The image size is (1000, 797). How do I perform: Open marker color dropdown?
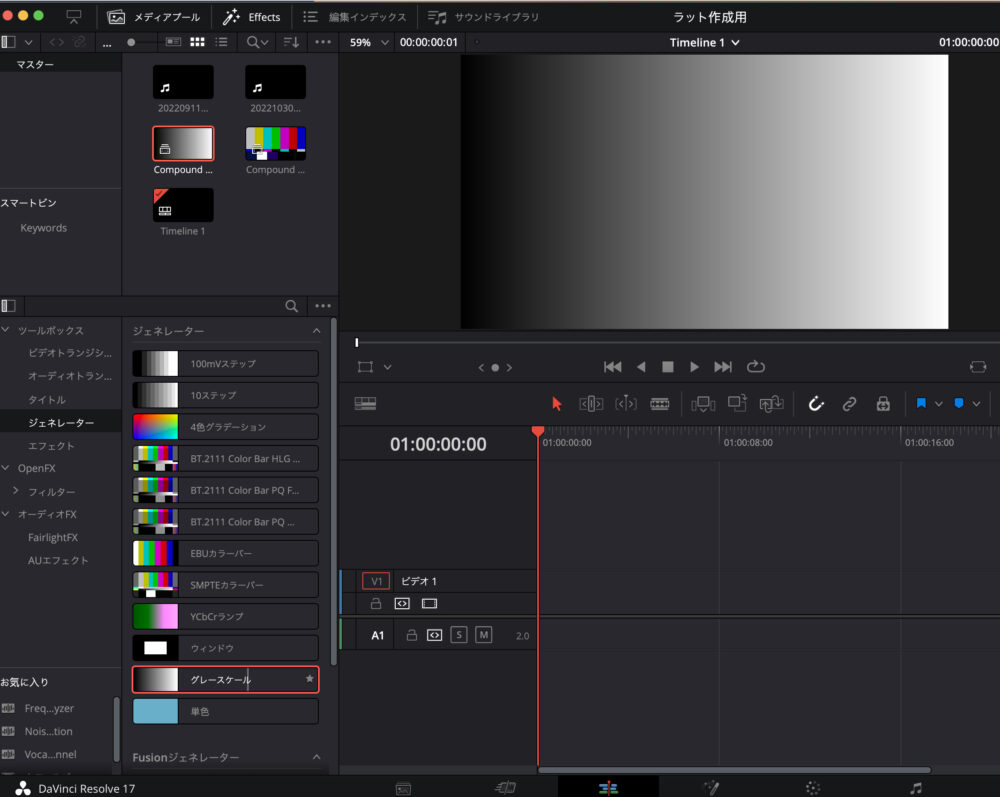tap(976, 404)
